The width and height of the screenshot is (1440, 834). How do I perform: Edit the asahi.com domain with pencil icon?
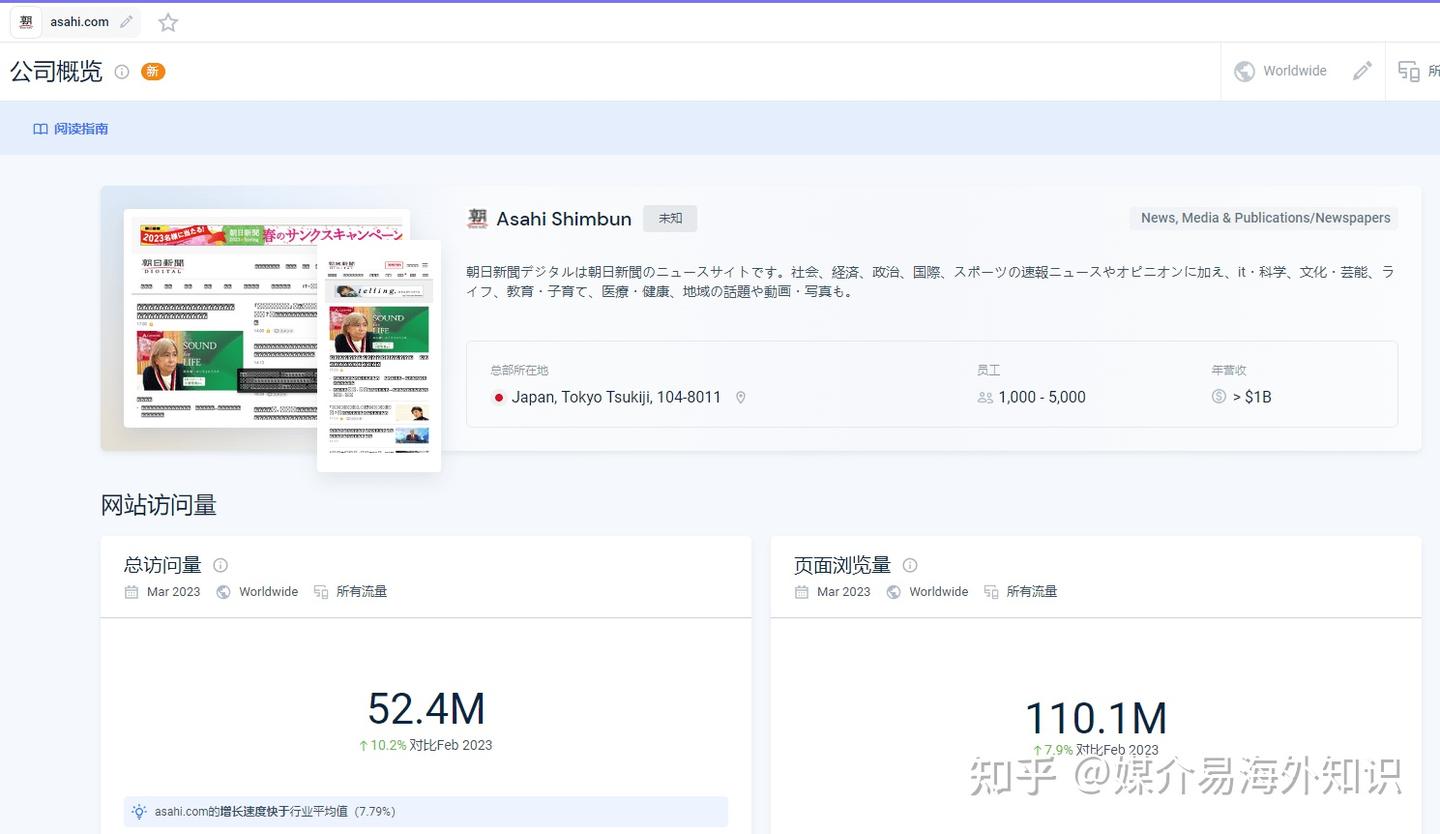(x=126, y=22)
